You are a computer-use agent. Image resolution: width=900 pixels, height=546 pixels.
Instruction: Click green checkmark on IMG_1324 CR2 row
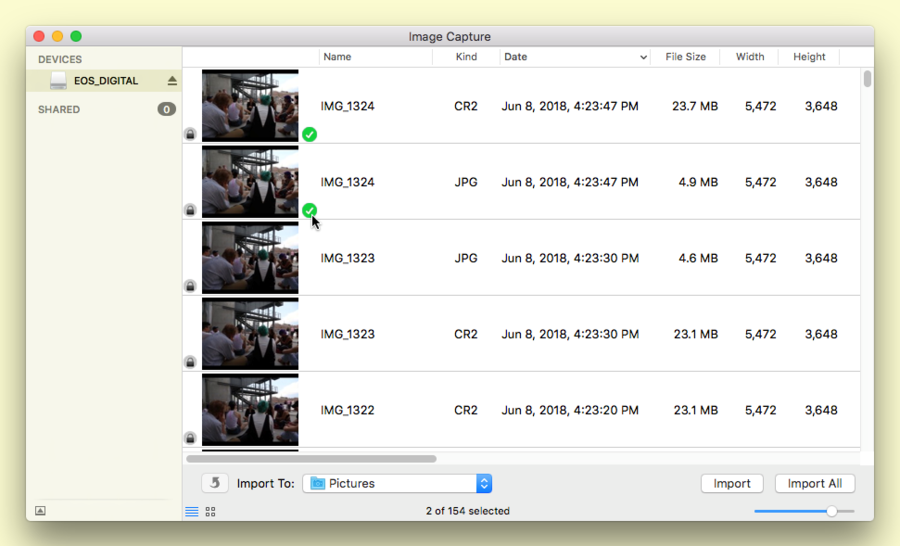[x=310, y=134]
